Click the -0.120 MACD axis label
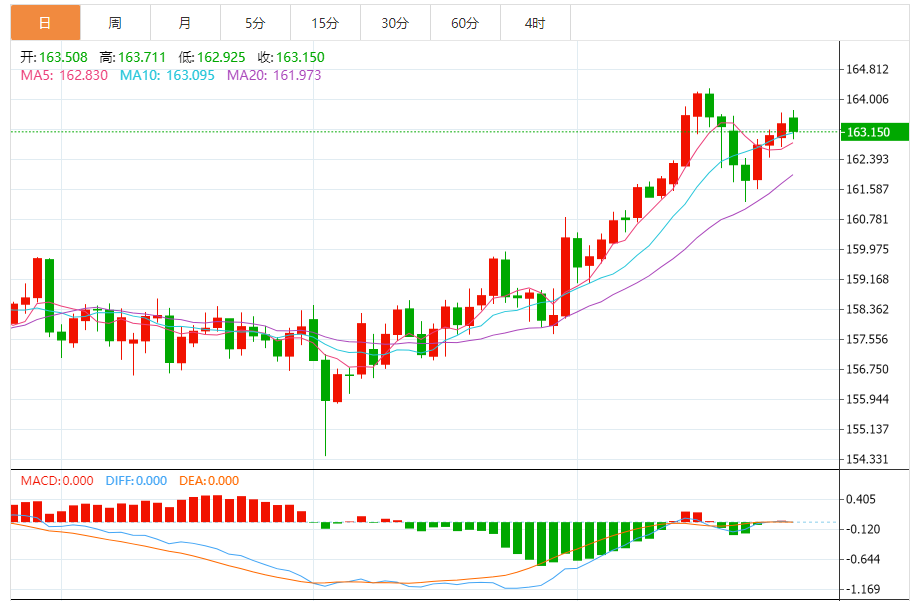Viewport: 916px width, 601px height. [863, 529]
